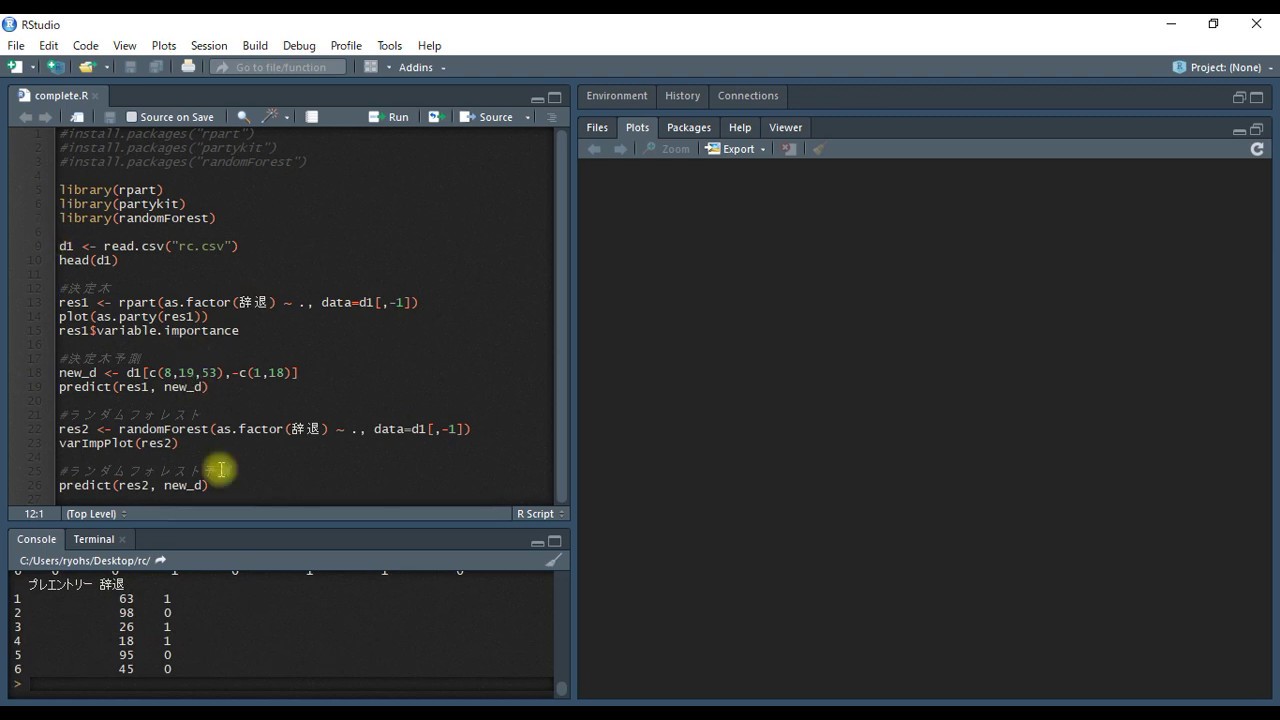1280x720 pixels.
Task: Click the Go to file/function field
Action: click(279, 68)
